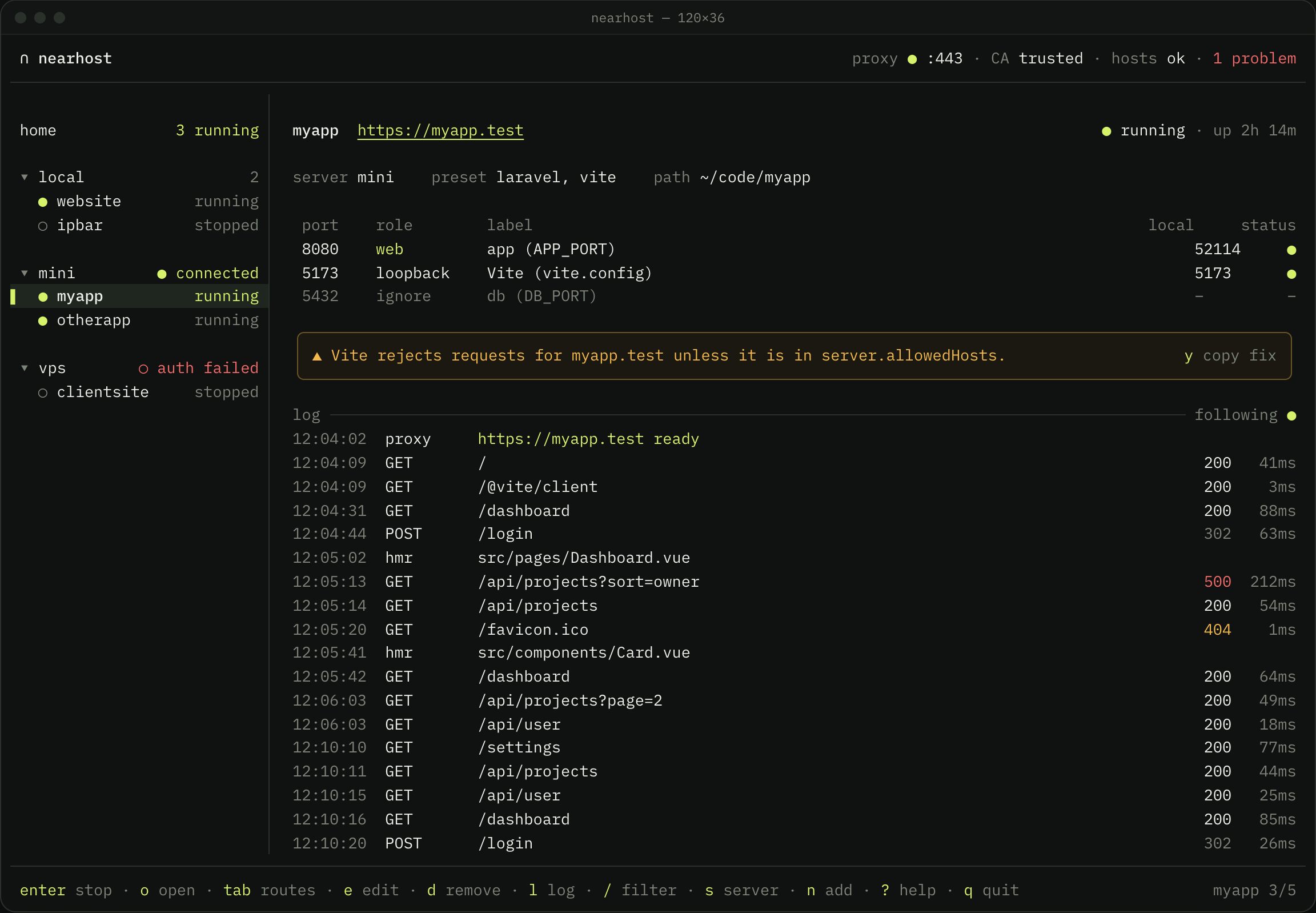The width and height of the screenshot is (1316, 913).
Task: Toggle the log following indicator
Action: pyautogui.click(x=1245, y=415)
